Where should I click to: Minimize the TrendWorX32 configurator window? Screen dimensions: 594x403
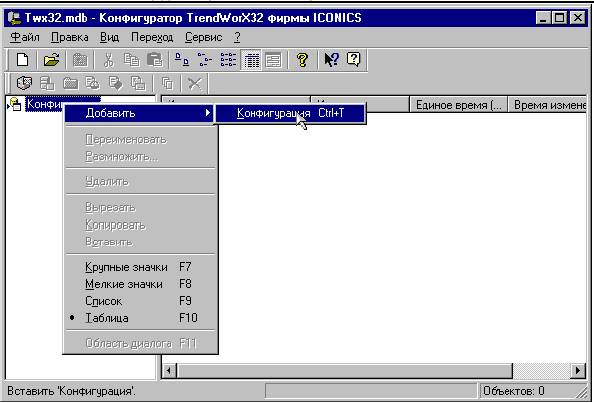pos(543,18)
